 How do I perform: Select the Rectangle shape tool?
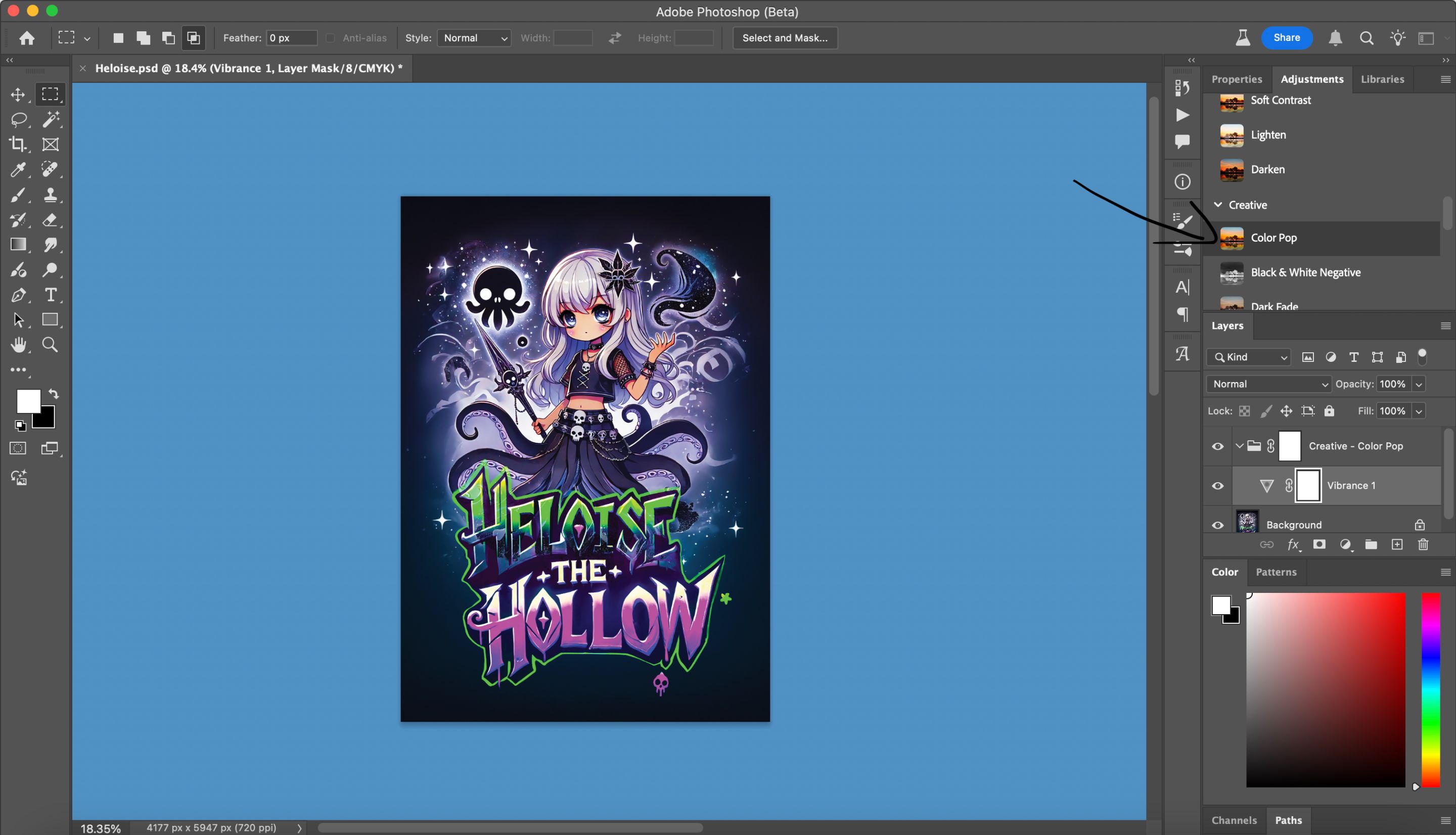tap(51, 319)
